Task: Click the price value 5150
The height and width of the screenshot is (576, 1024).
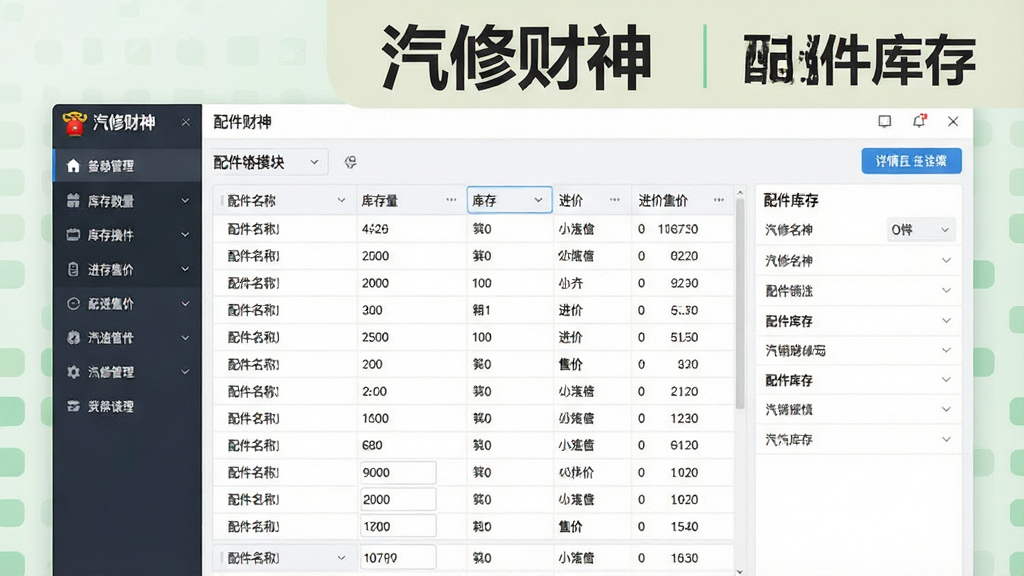Action: click(x=684, y=337)
